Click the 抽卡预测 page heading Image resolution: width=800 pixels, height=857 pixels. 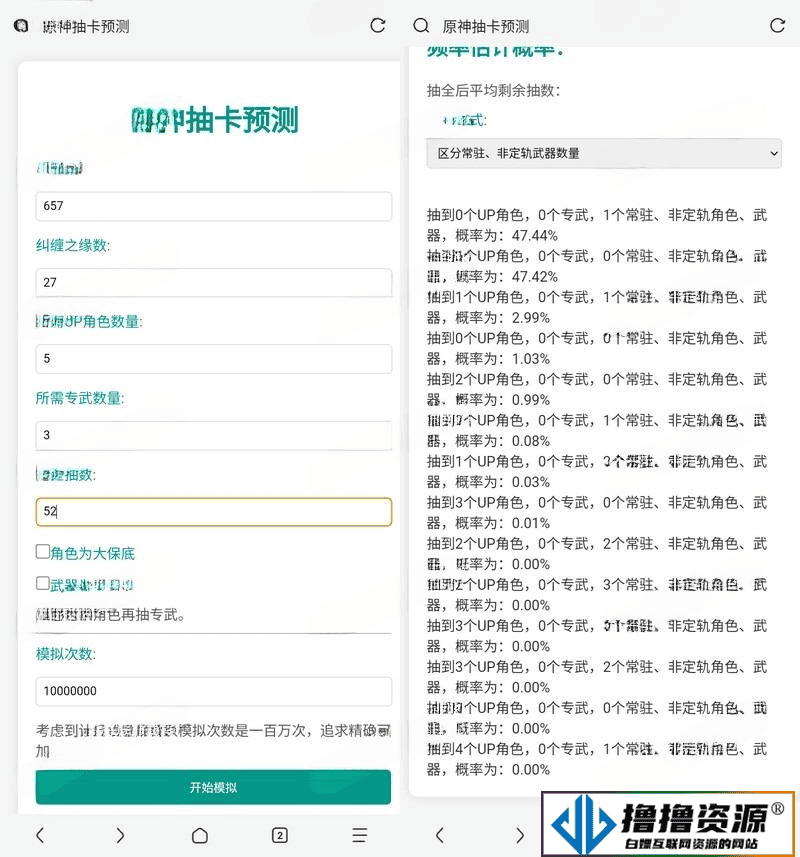click(x=215, y=120)
